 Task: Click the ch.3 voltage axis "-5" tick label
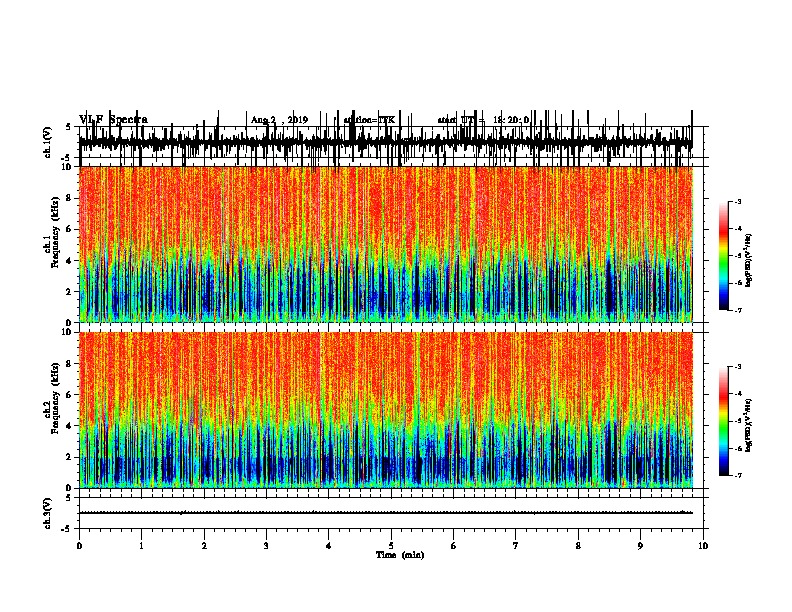click(x=68, y=529)
